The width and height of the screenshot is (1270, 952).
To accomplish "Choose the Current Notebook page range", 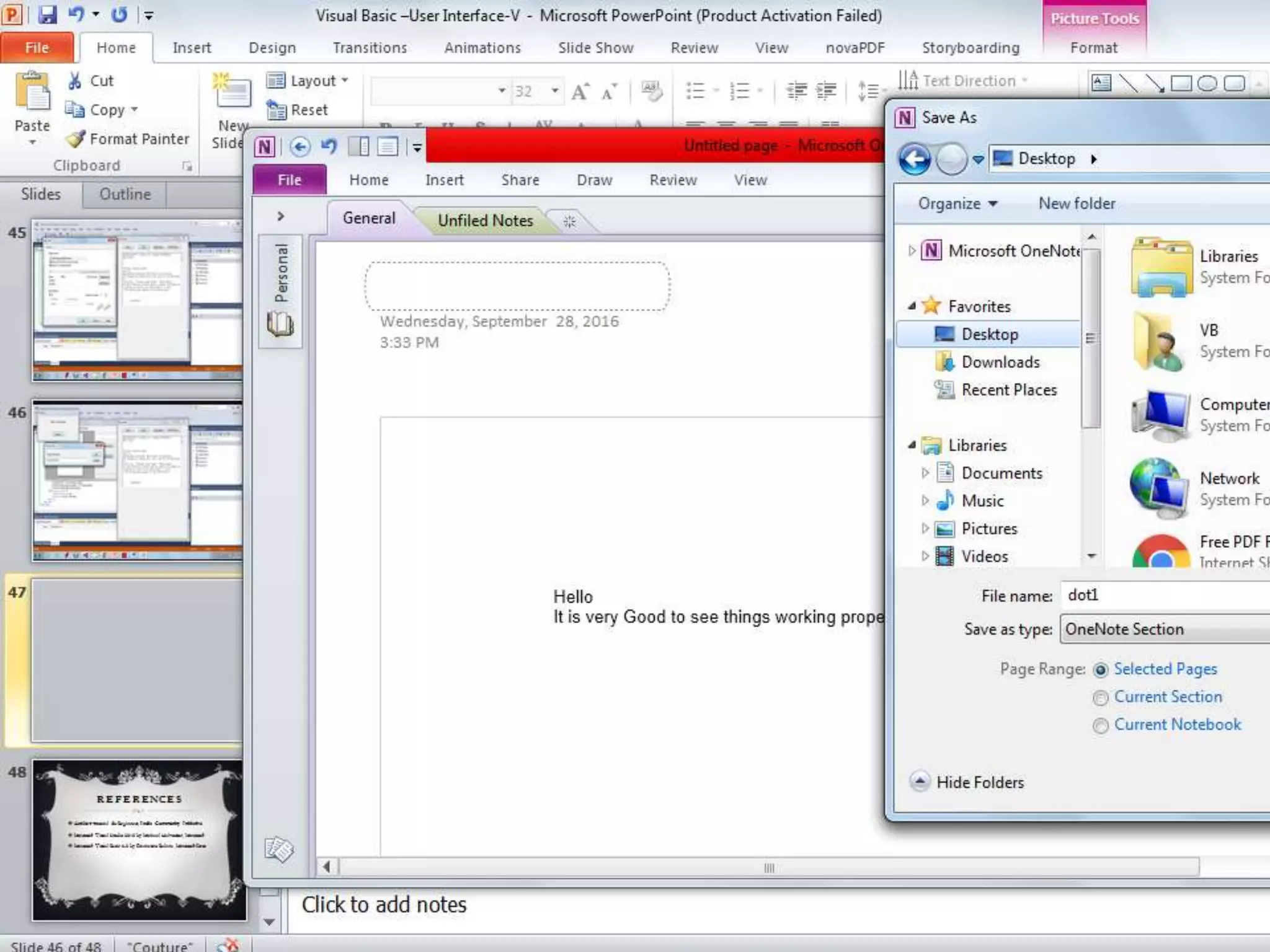I will [1101, 726].
